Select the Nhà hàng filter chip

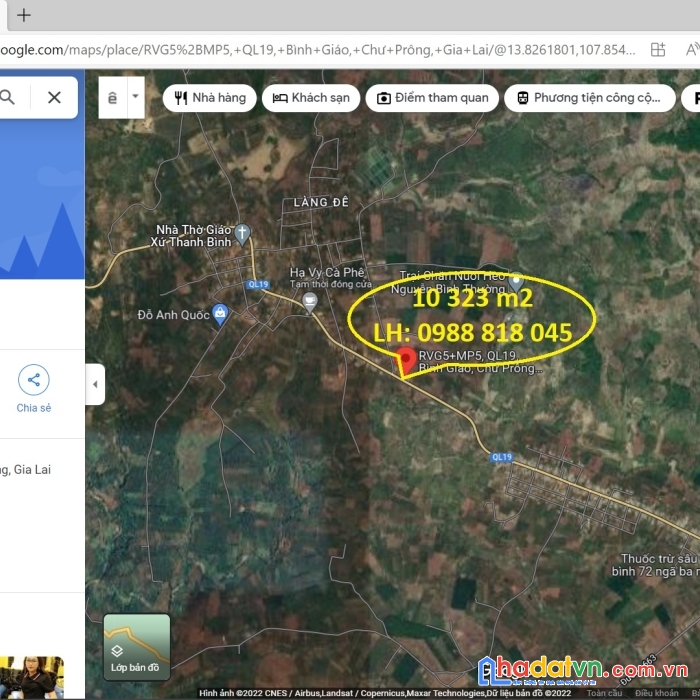pyautogui.click(x=209, y=98)
